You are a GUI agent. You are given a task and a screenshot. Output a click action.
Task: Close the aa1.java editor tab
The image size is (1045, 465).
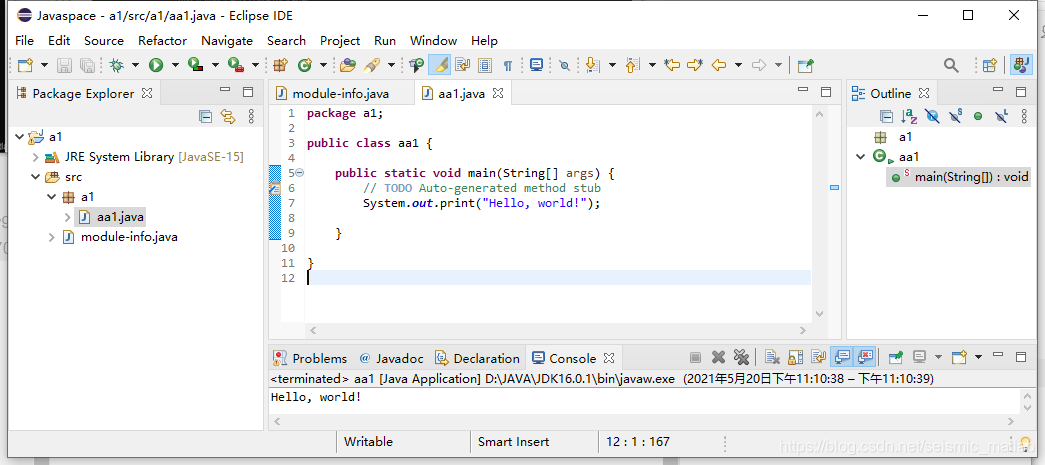[x=497, y=93]
